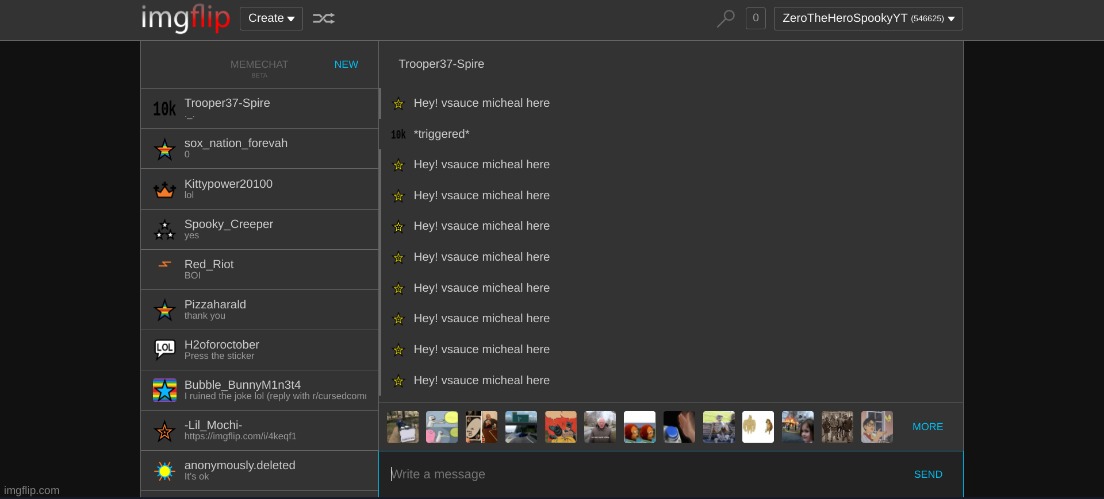Click the MEMECHAT beta heading

click(x=259, y=67)
